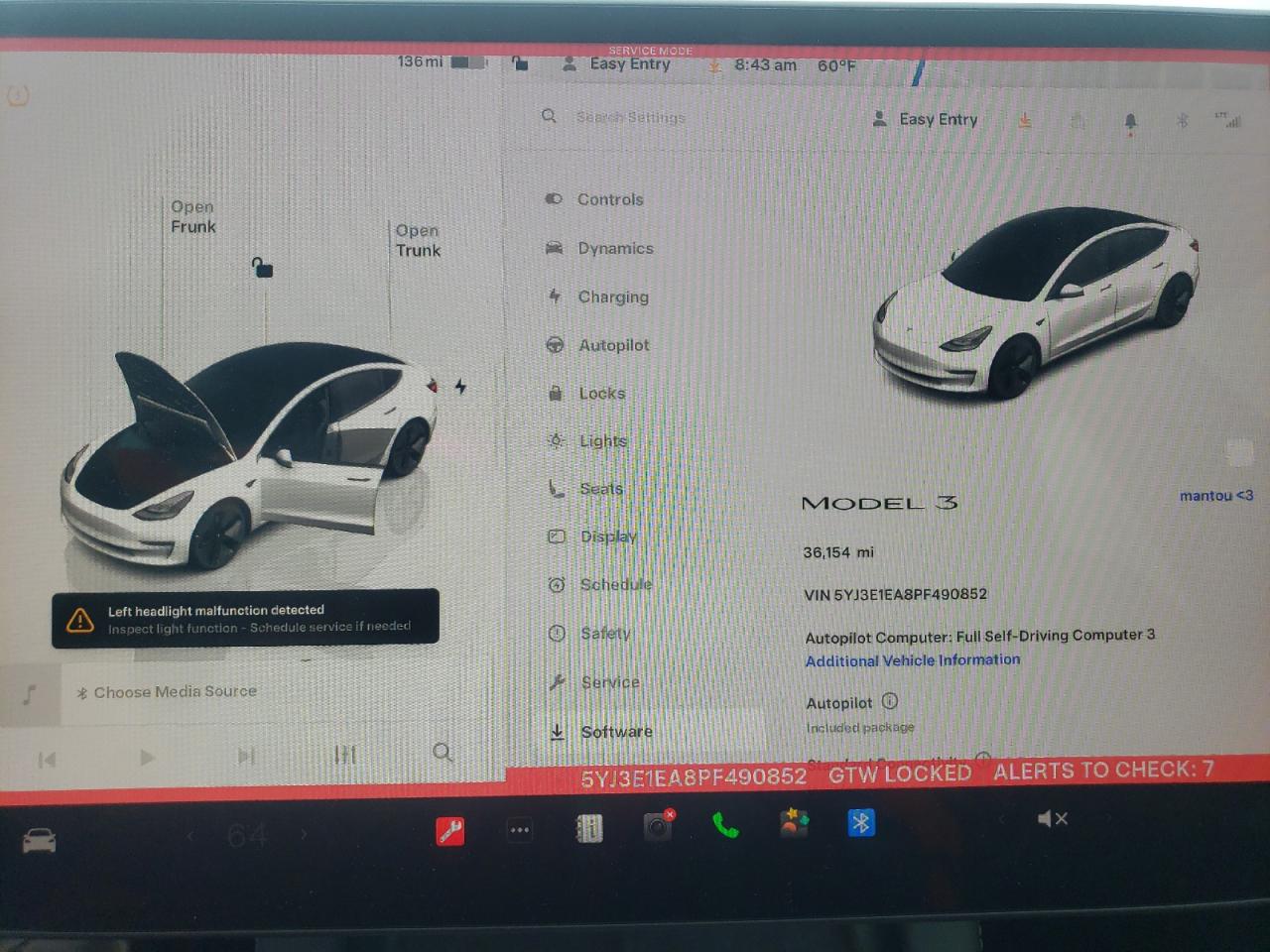The width and height of the screenshot is (1270, 952).
Task: Tap the LTE signal strength icon
Action: click(1228, 120)
